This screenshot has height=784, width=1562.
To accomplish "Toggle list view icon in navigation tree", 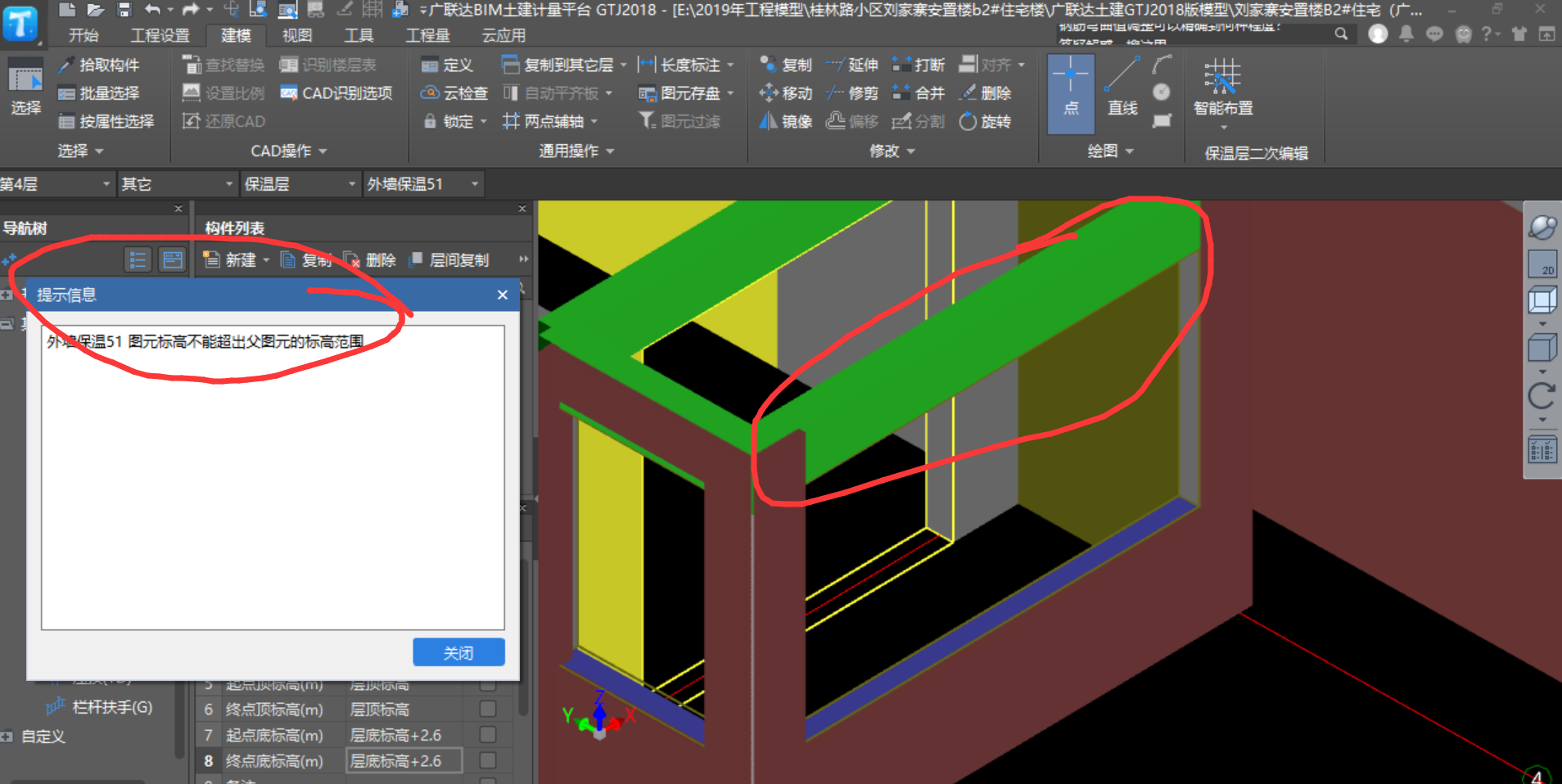I will click(x=138, y=260).
